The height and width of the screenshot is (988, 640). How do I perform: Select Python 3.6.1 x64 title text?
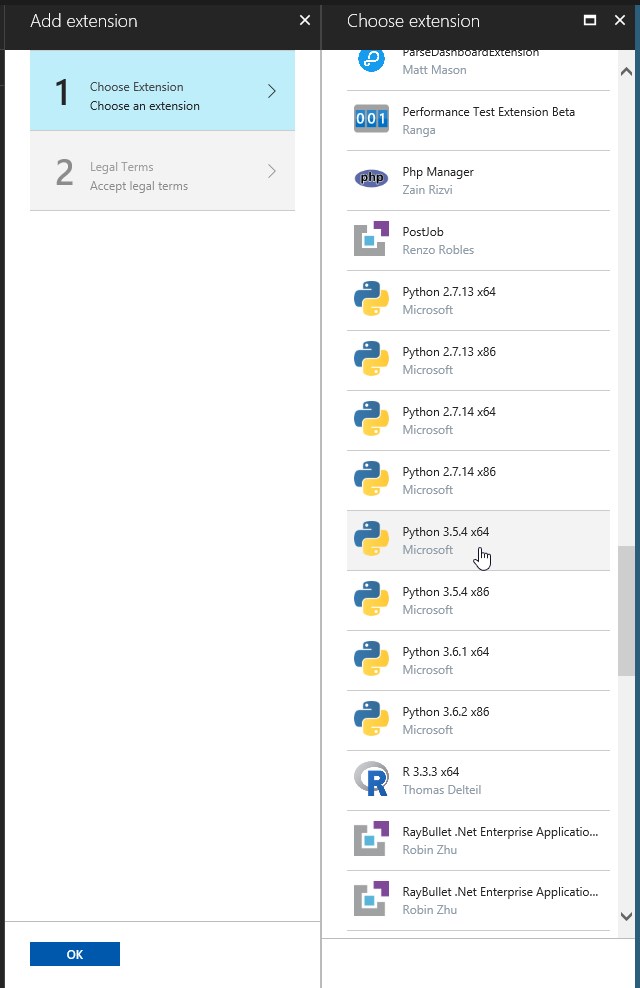(445, 652)
